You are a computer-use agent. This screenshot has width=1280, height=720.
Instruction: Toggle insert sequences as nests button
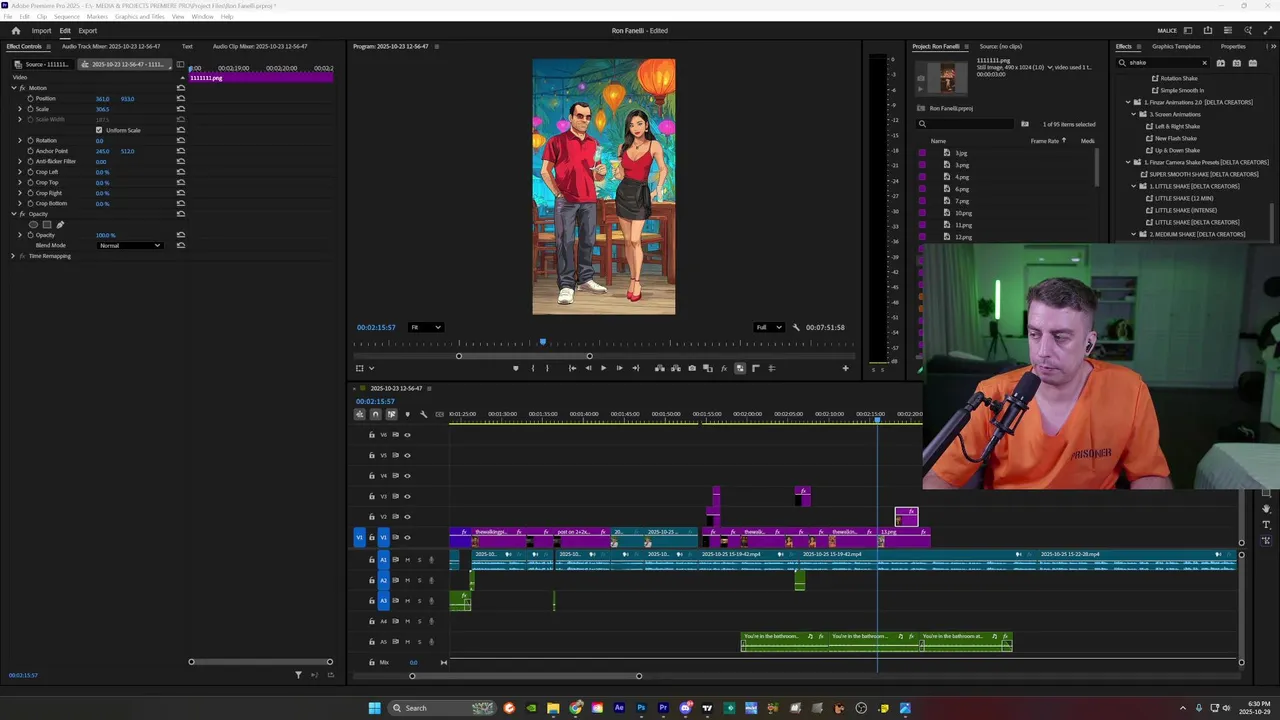[360, 414]
